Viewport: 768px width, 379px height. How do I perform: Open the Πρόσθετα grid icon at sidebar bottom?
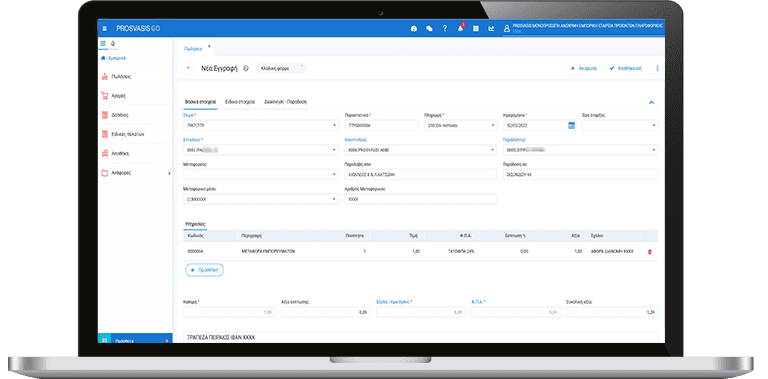pyautogui.click(x=104, y=340)
